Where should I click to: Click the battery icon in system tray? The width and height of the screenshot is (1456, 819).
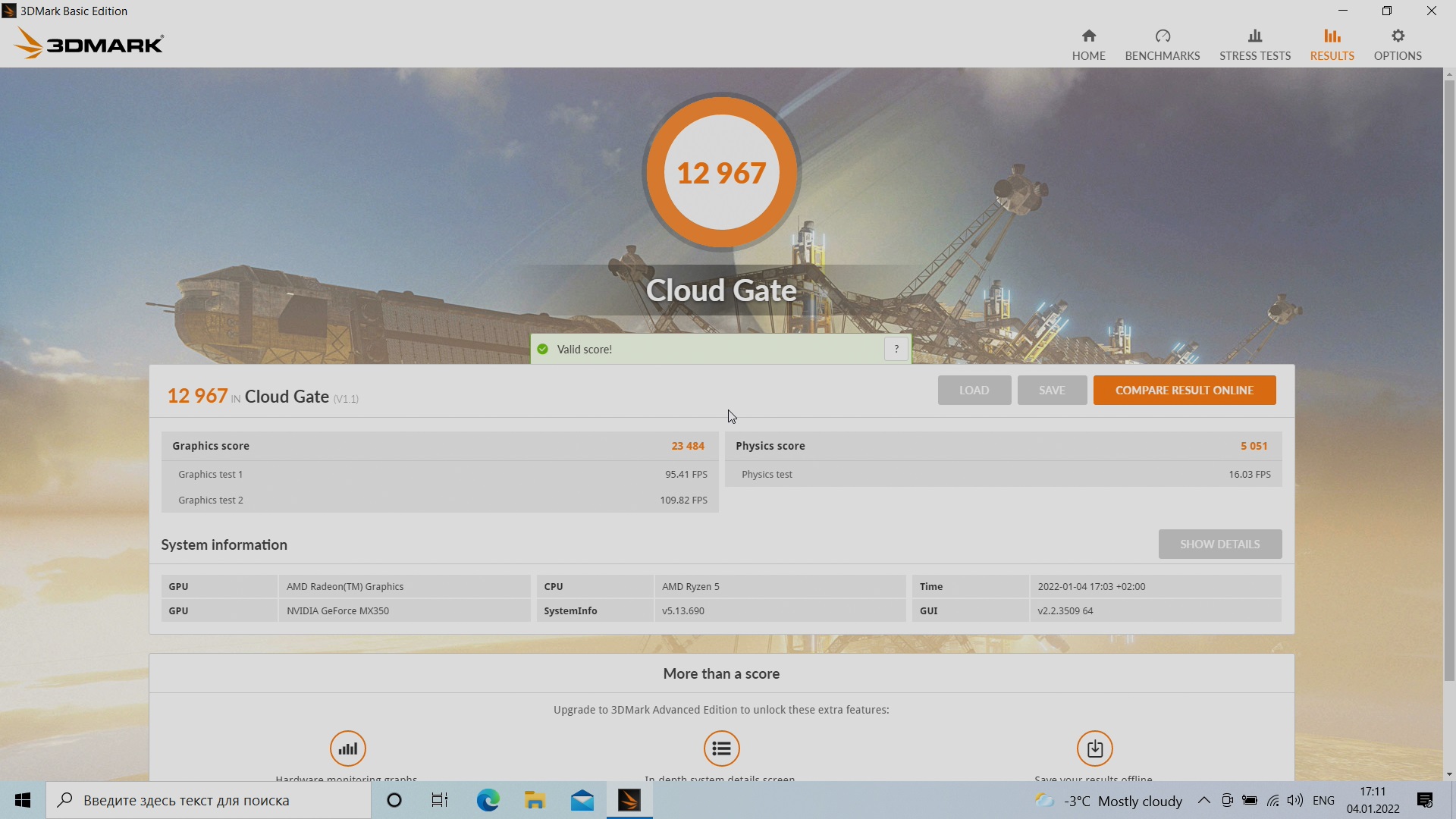point(1250,800)
